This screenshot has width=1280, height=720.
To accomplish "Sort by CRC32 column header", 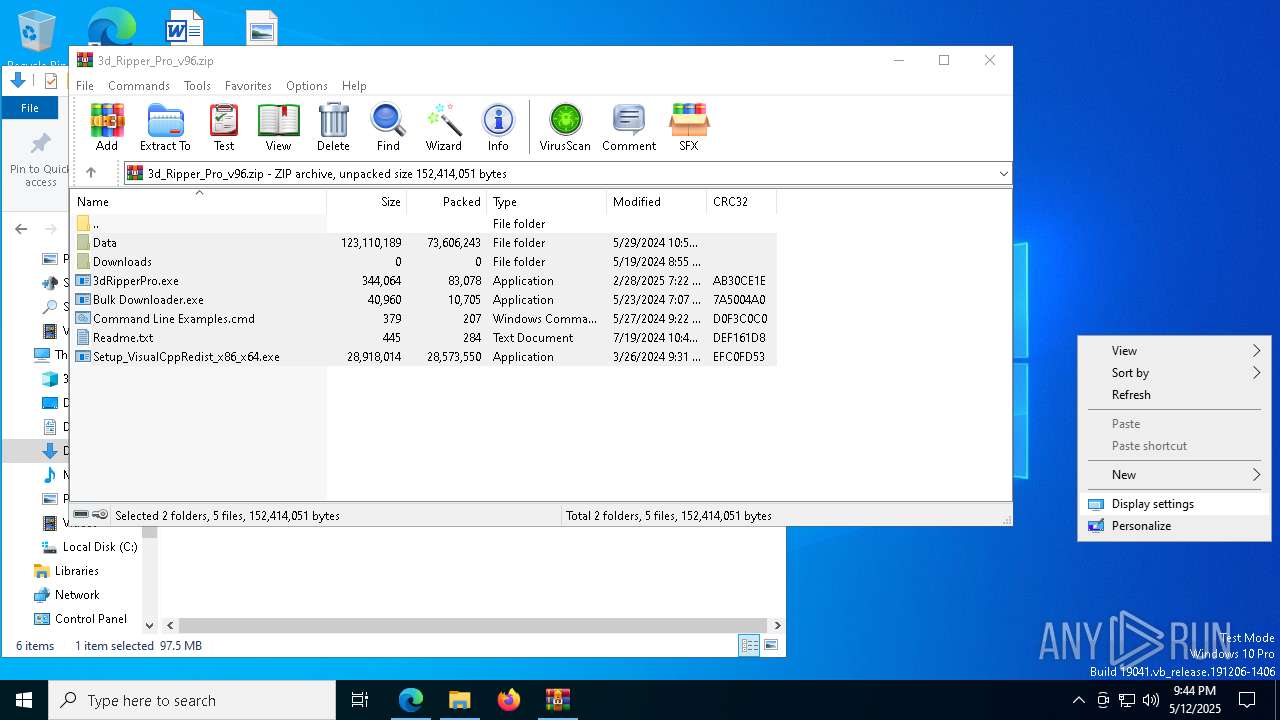I will tap(741, 201).
